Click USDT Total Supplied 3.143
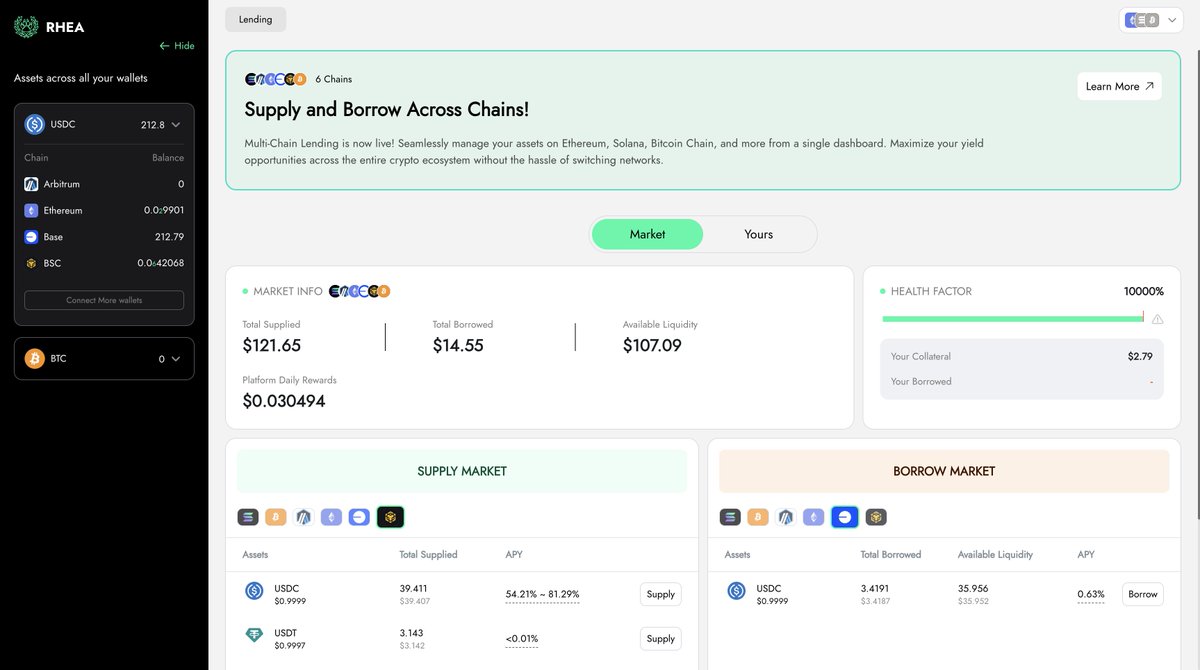 click(411, 632)
